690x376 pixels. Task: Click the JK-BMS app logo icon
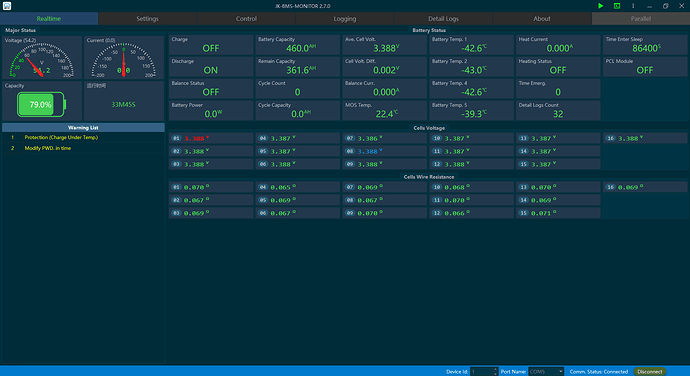7,6
